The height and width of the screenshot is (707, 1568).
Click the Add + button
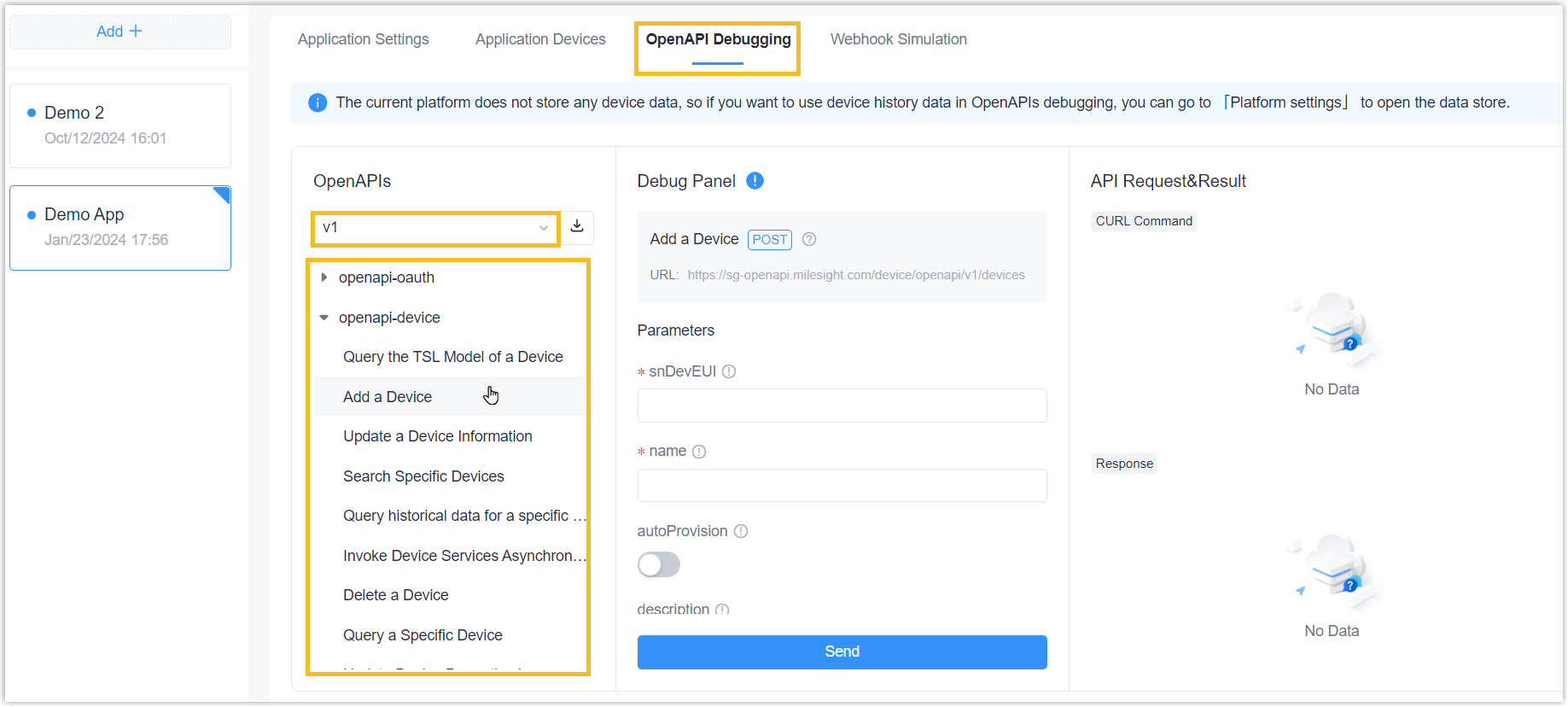pyautogui.click(x=120, y=32)
